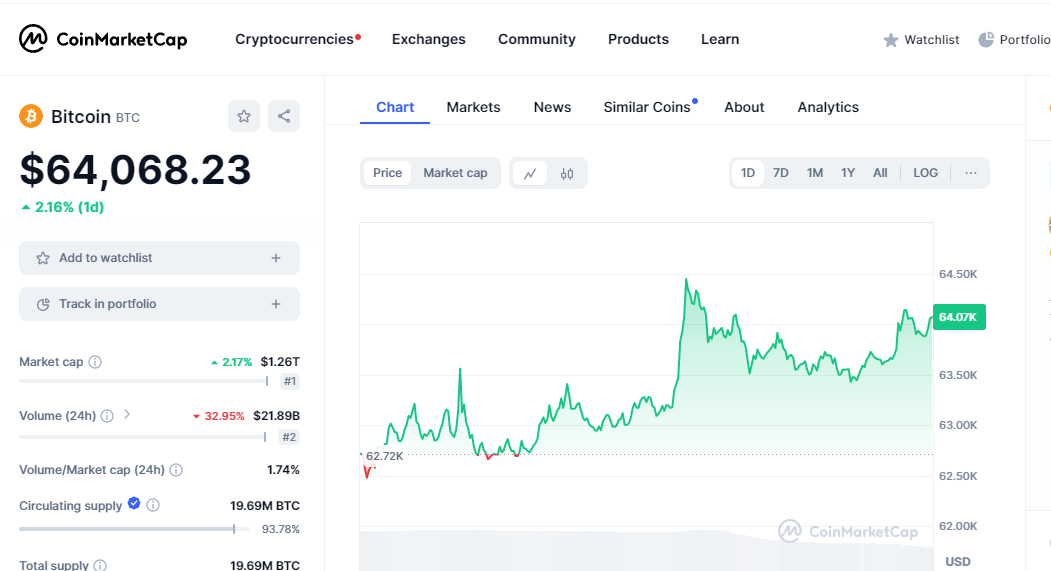Open the Learn menu
1051x571 pixels.
720,40
